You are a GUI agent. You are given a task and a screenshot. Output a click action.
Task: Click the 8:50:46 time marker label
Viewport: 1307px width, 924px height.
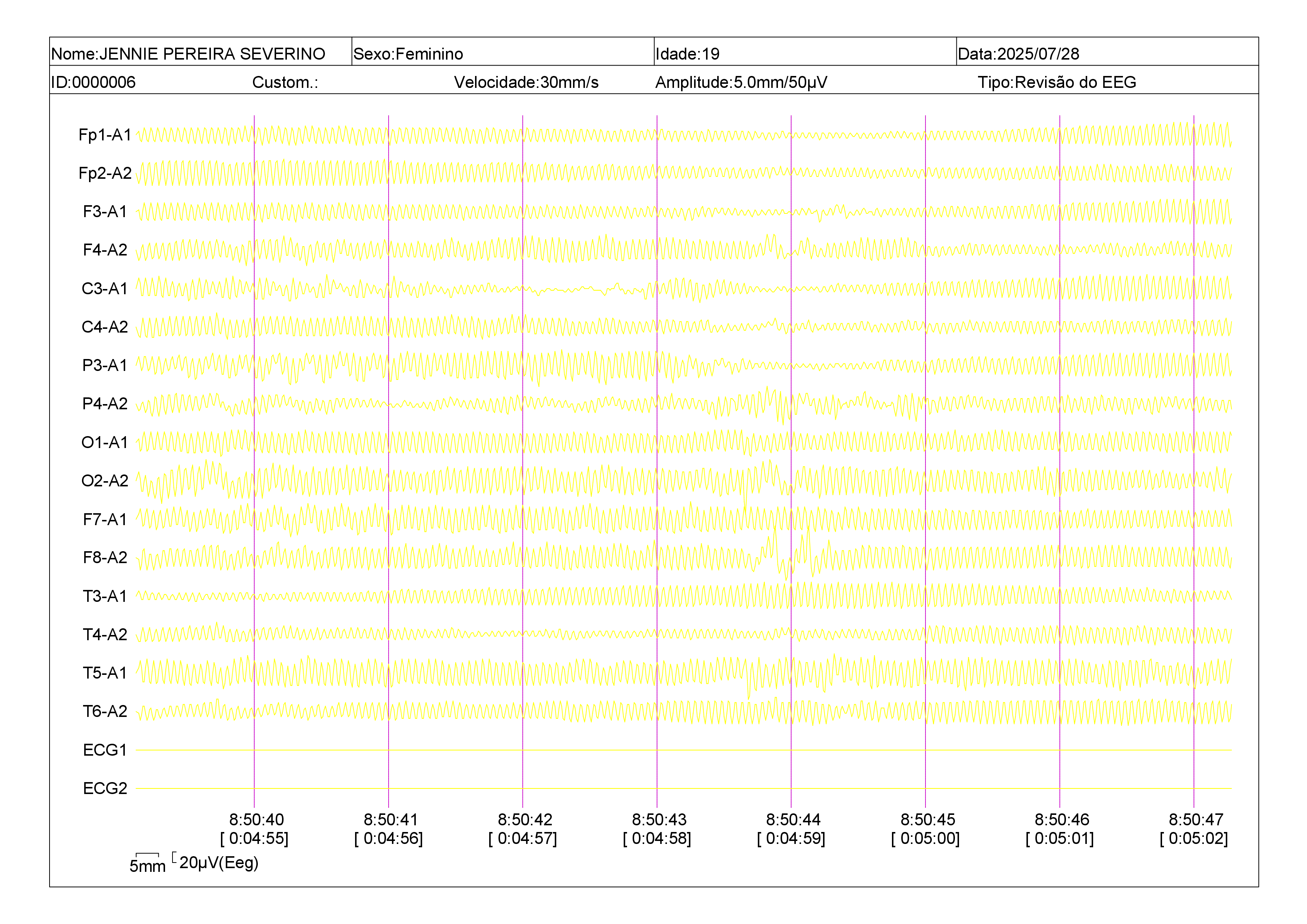[x=1061, y=820]
